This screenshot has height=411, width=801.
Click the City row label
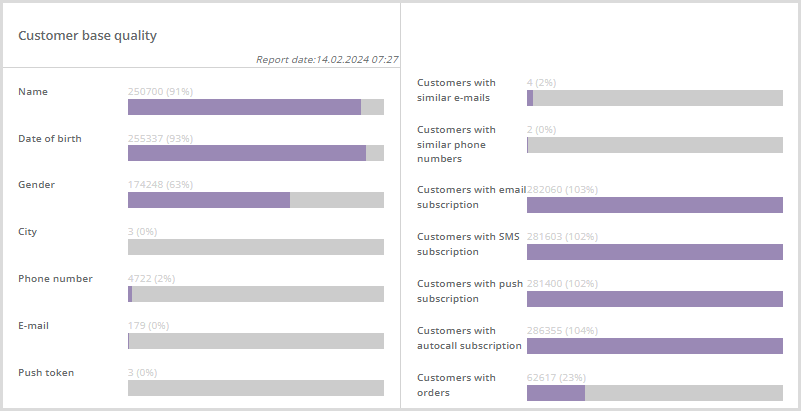[27, 232]
